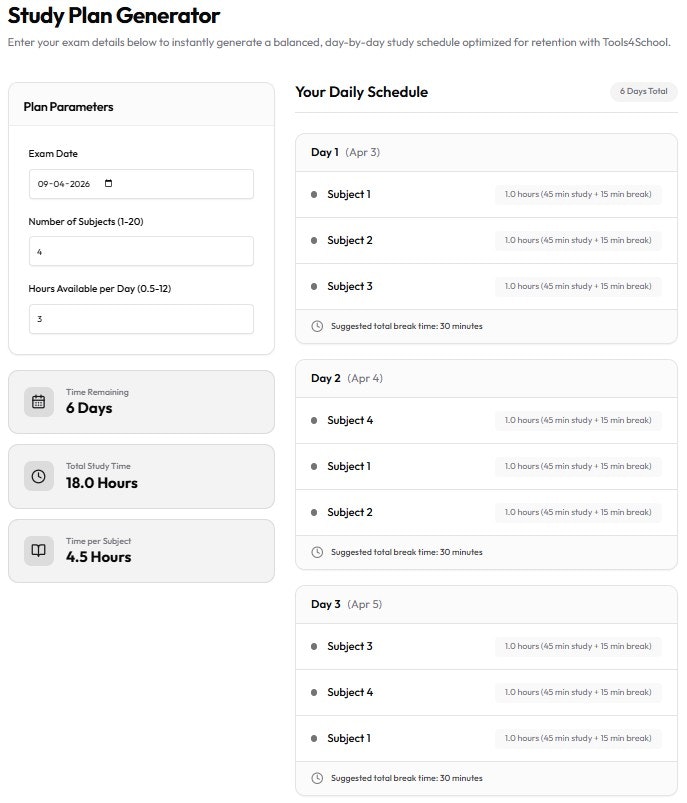
Task: Click the Subject 4 label in Day 3
Action: 350,692
